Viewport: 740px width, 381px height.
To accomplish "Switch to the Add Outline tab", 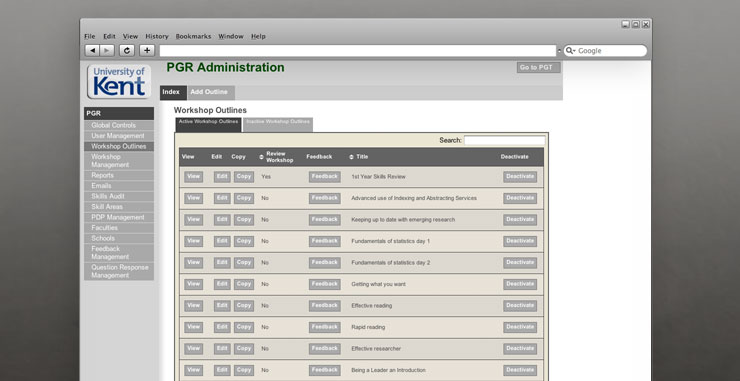I will click(211, 93).
